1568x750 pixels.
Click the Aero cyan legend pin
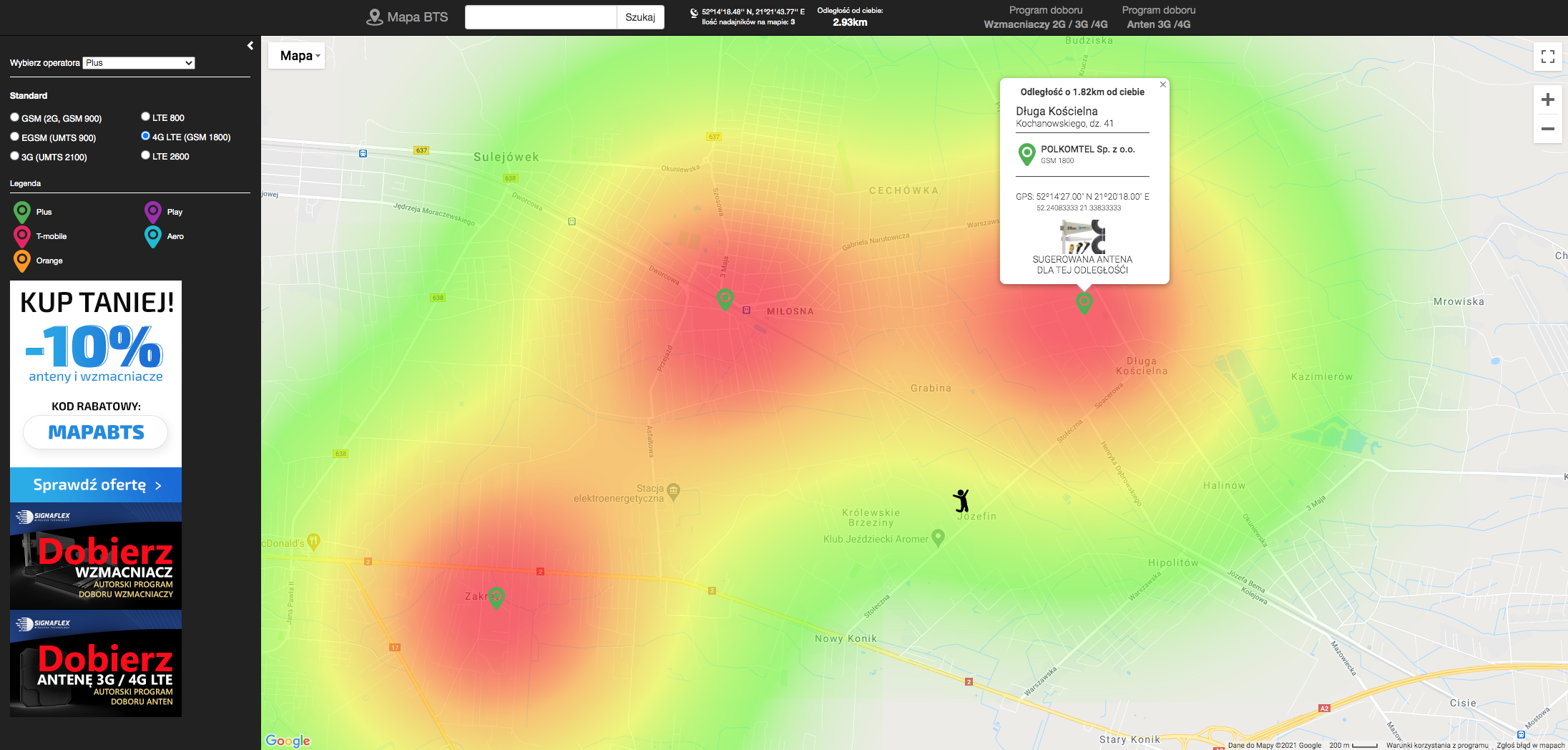tap(153, 236)
